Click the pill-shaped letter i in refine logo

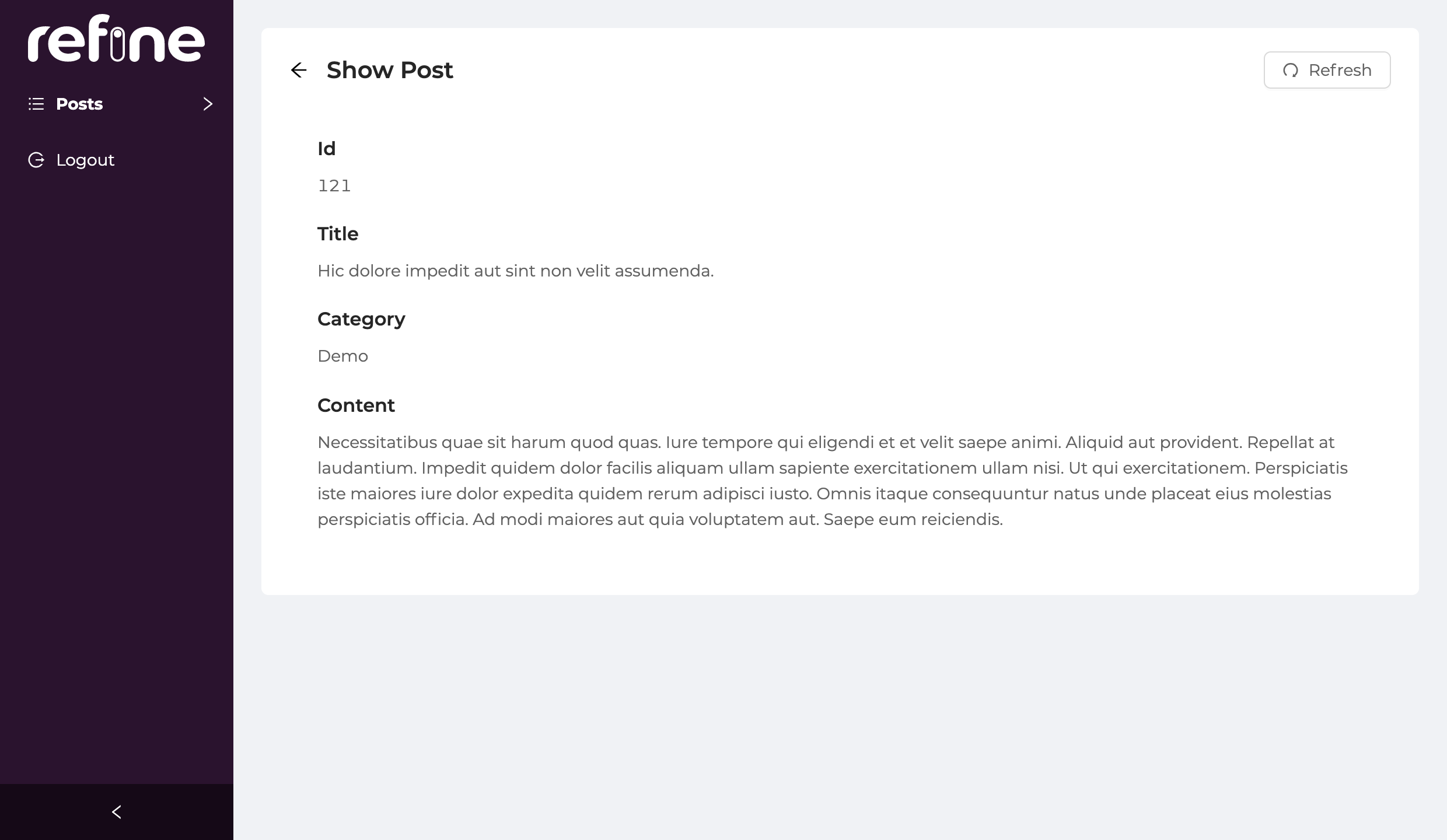117,45
